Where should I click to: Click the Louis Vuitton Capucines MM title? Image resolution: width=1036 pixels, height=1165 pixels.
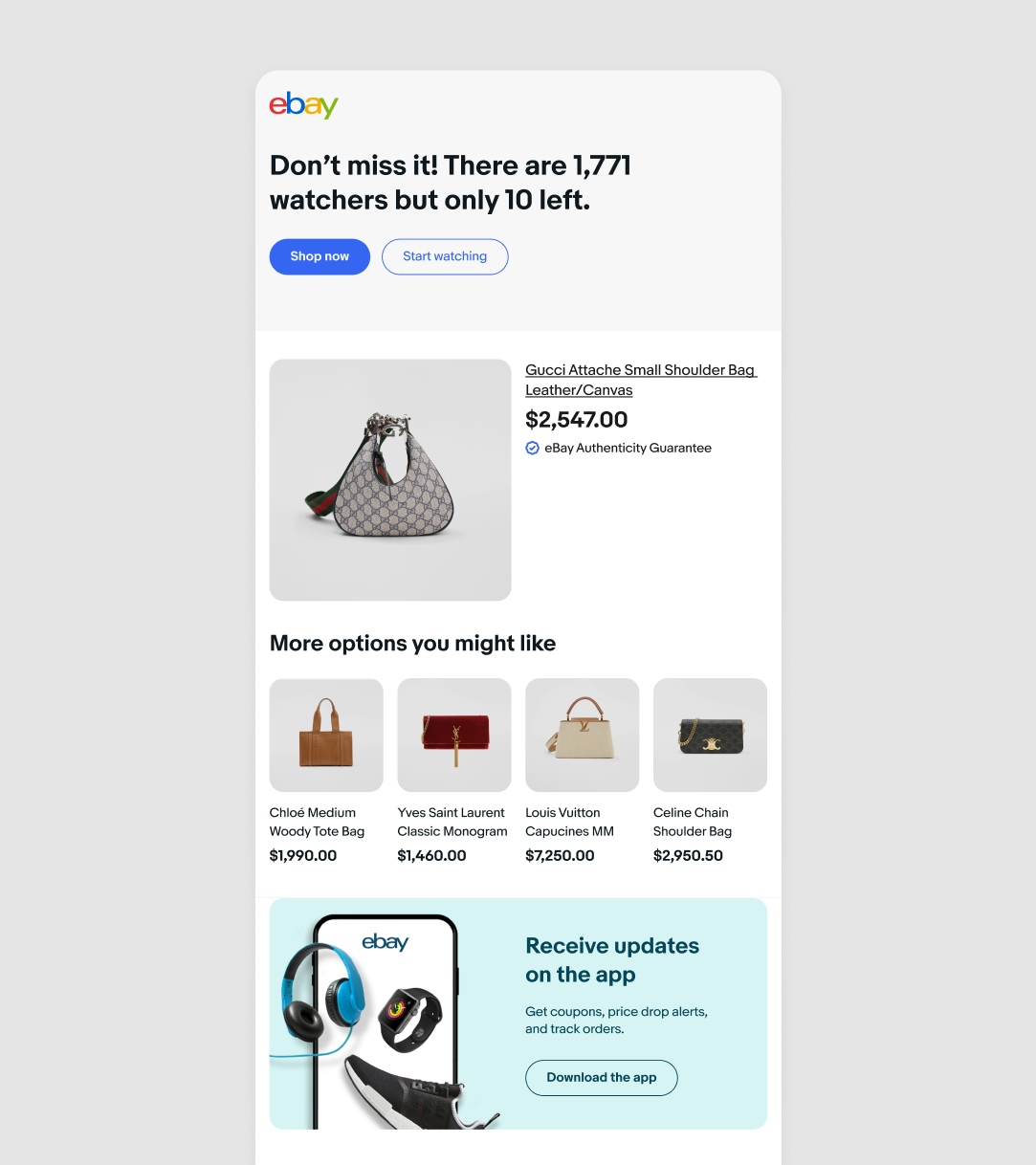pyautogui.click(x=570, y=822)
